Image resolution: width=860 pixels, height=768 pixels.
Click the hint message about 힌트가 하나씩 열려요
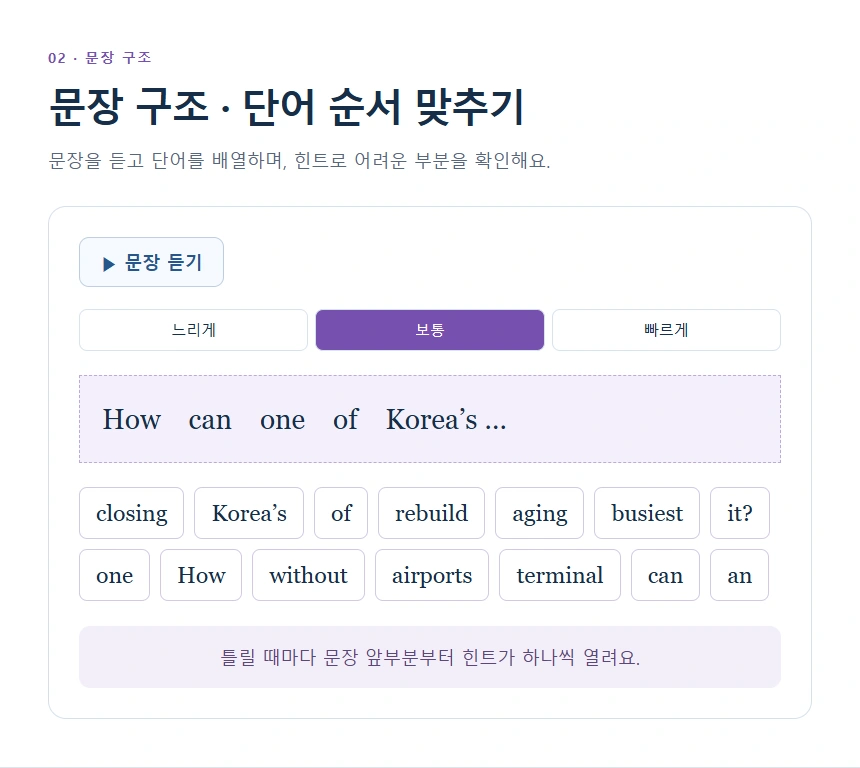coord(430,657)
